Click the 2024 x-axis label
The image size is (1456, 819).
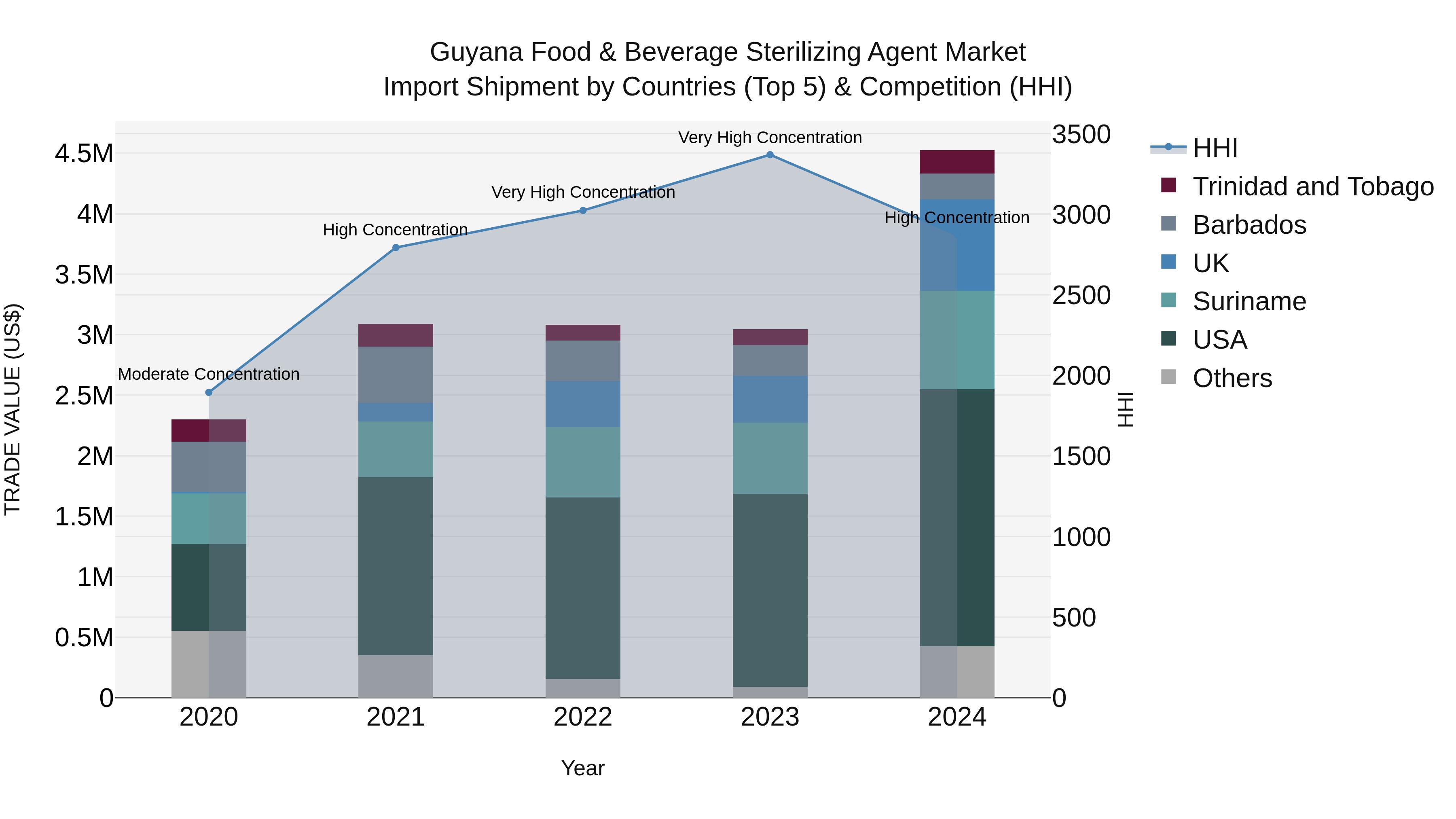pos(957,717)
